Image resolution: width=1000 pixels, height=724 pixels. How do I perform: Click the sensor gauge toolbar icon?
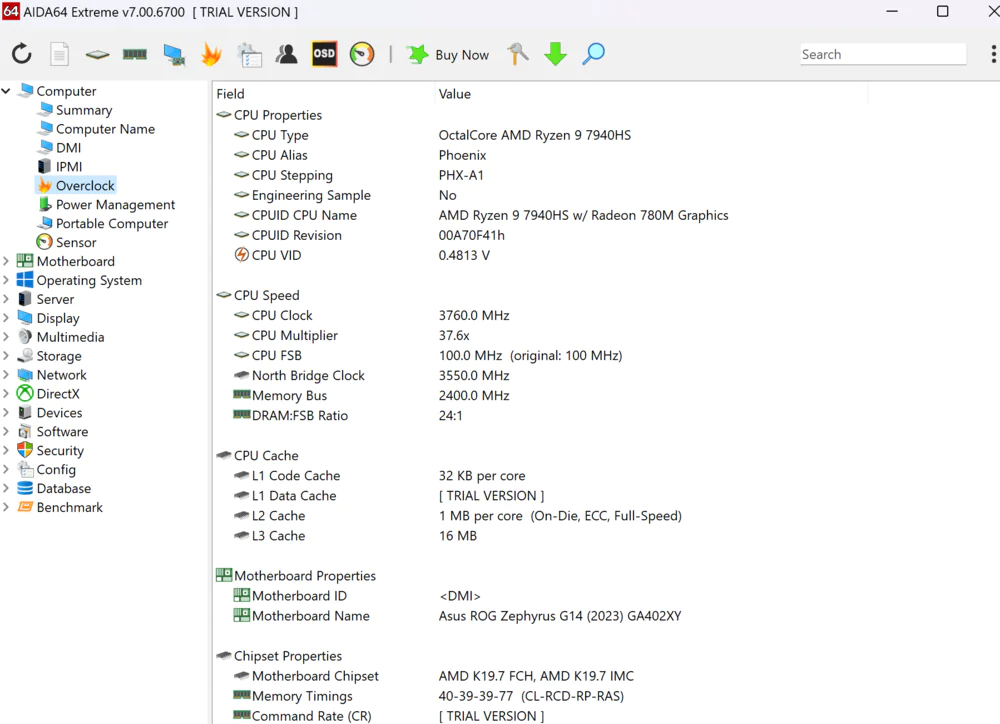[x=362, y=54]
